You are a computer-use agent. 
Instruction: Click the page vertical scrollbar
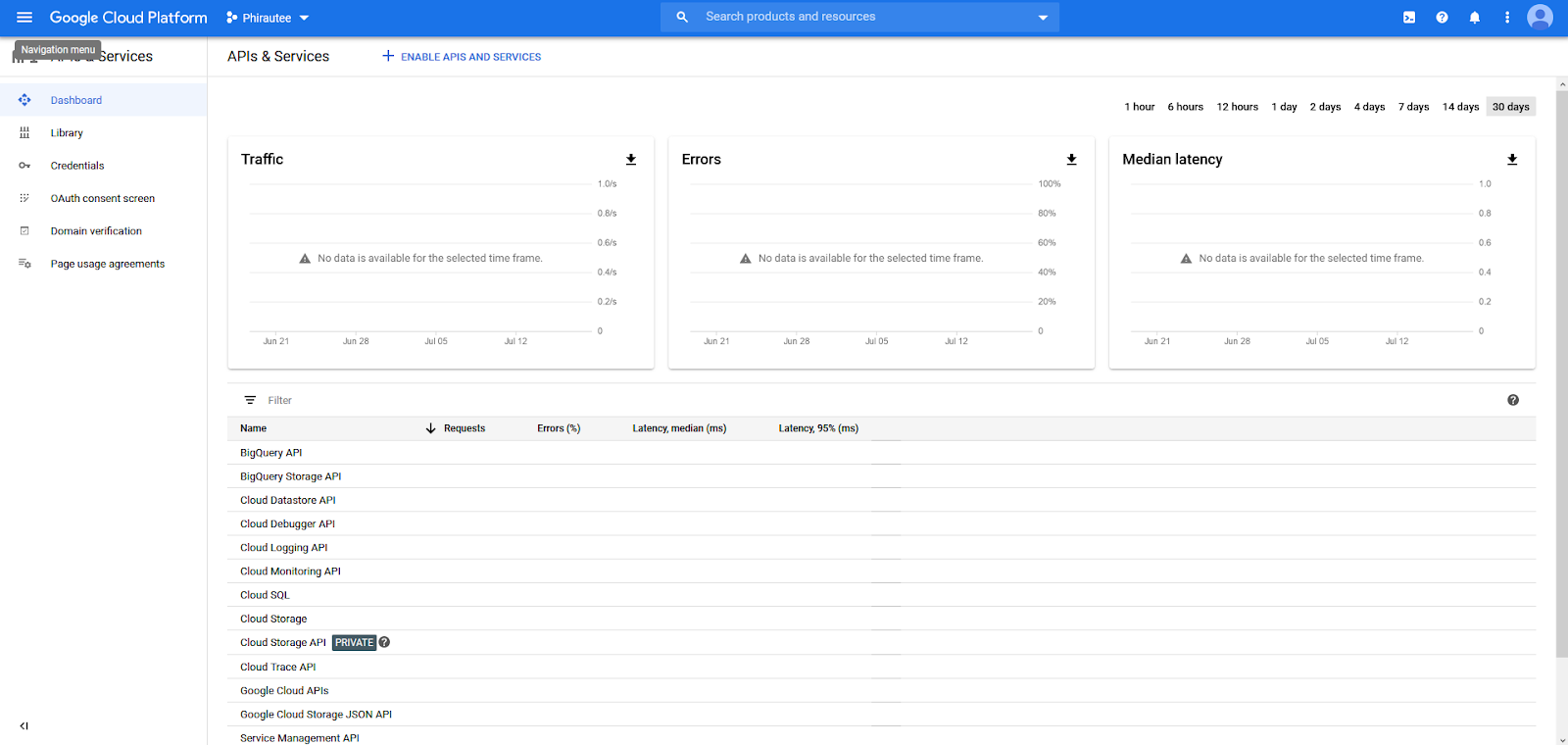(1562, 372)
